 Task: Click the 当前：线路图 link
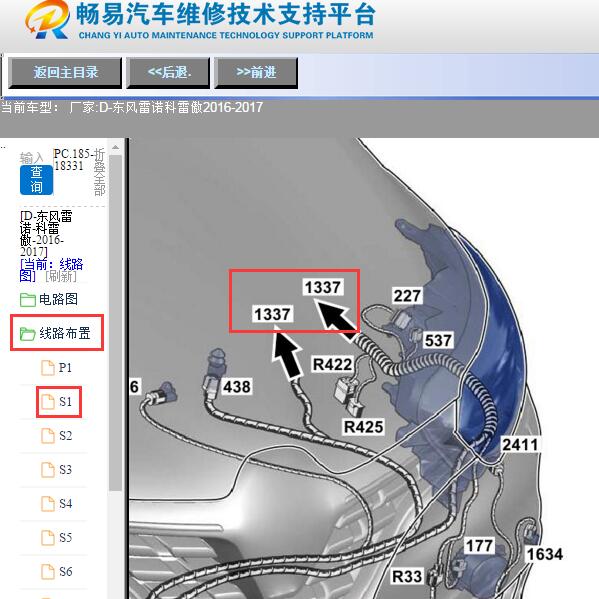51,270
